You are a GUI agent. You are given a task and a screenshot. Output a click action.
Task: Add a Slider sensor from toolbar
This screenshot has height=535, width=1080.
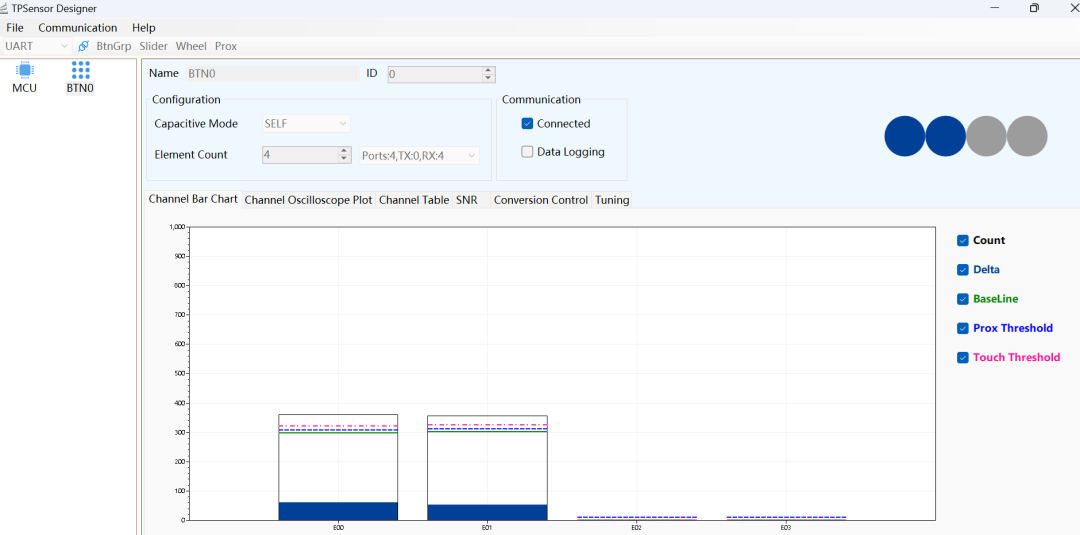pyautogui.click(x=153, y=46)
